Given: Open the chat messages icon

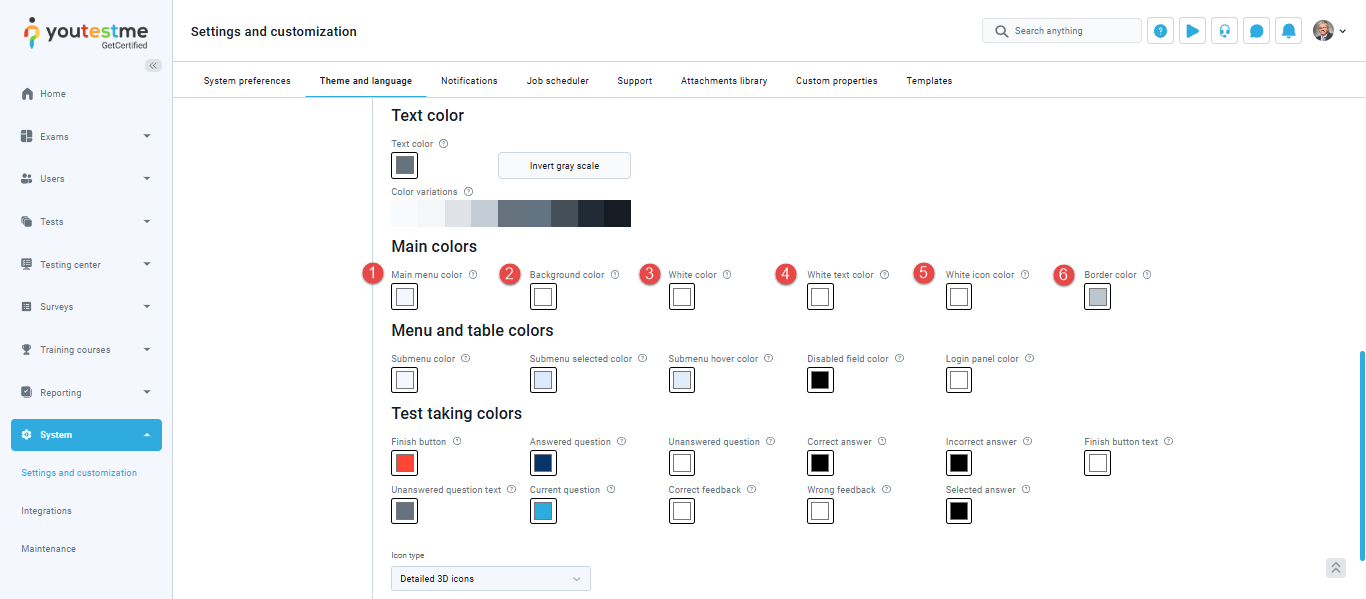Looking at the screenshot, I should tap(1257, 31).
